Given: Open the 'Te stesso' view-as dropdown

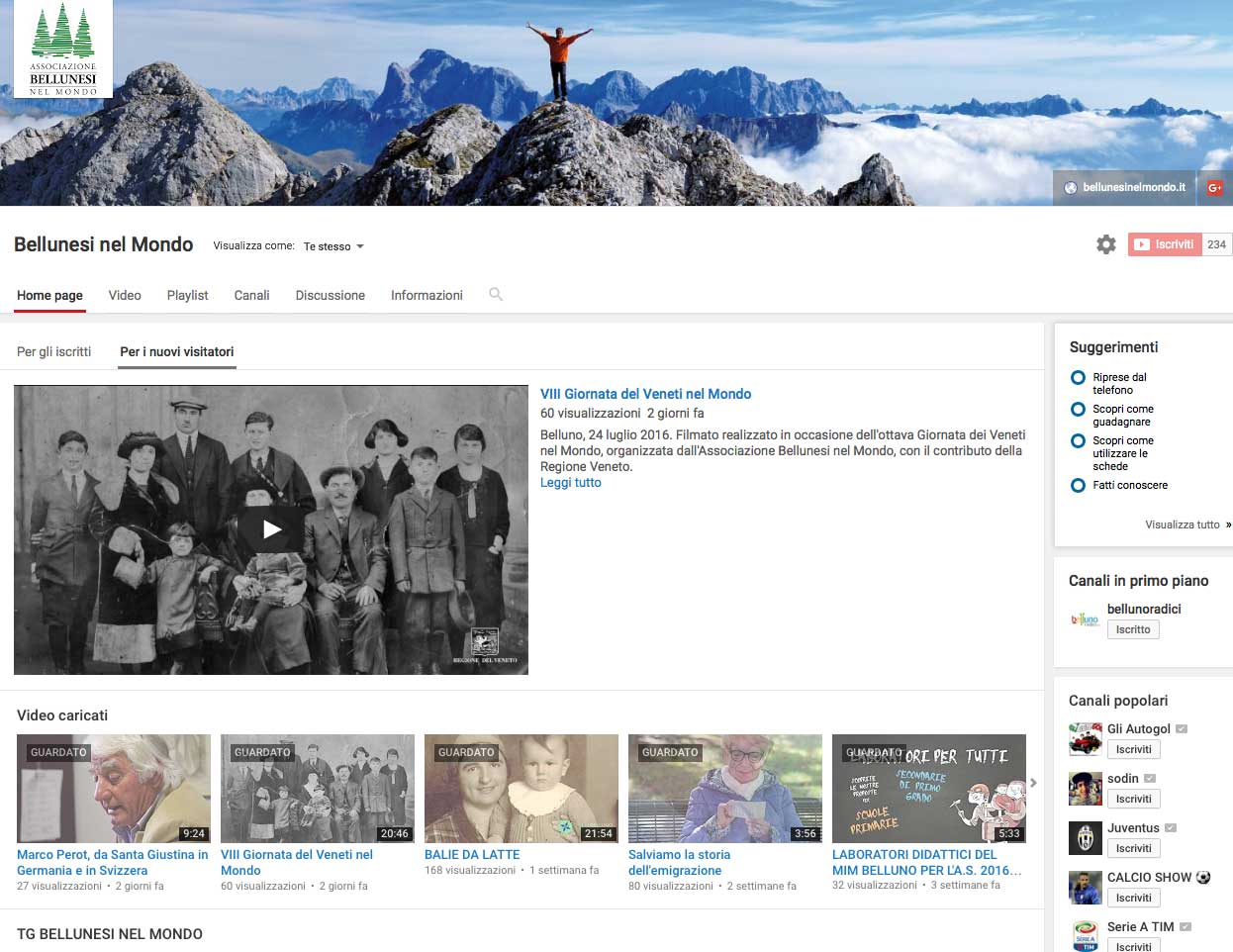Looking at the screenshot, I should [x=333, y=246].
